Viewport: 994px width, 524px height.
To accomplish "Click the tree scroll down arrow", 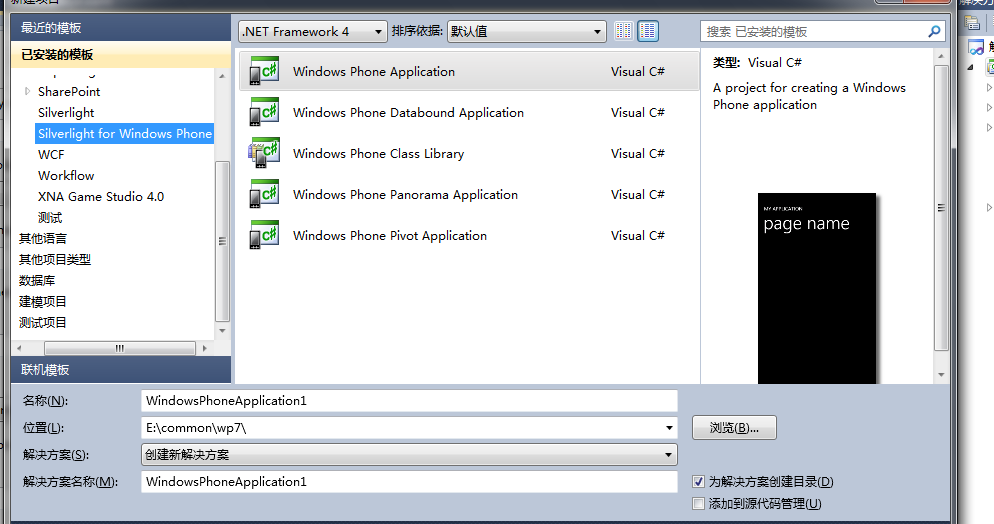I will [x=222, y=331].
